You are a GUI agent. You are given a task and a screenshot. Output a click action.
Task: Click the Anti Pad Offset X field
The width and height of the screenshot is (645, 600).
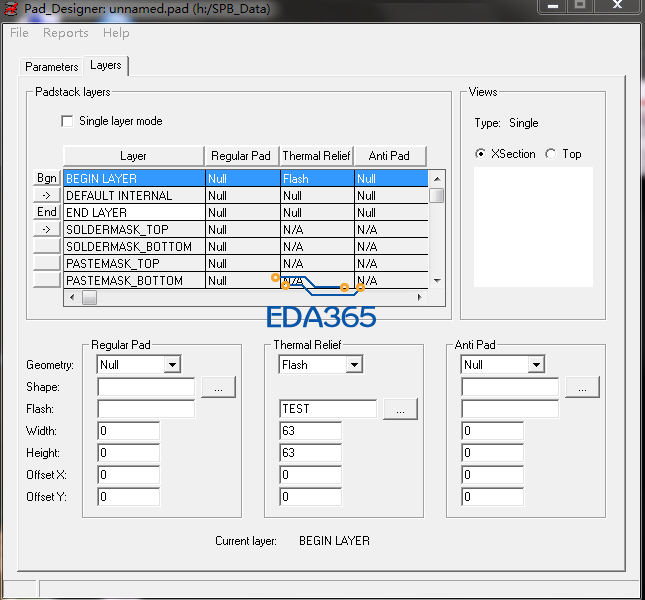pos(493,475)
